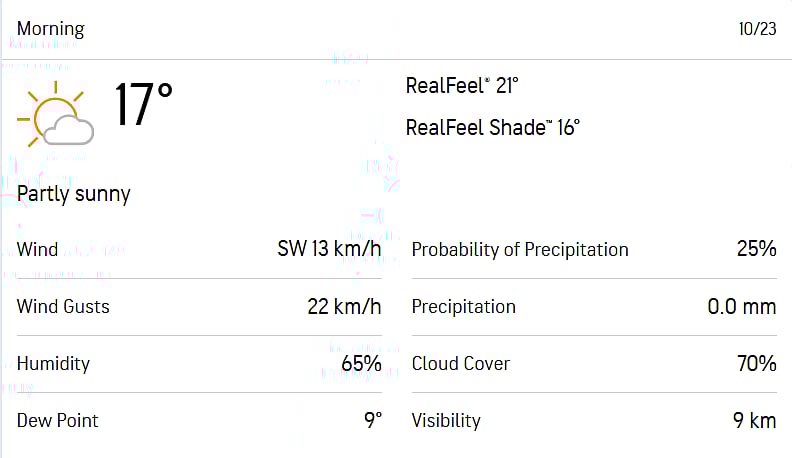Click the RealFeel Shade 16° reading
792x458 pixels.
click(492, 128)
